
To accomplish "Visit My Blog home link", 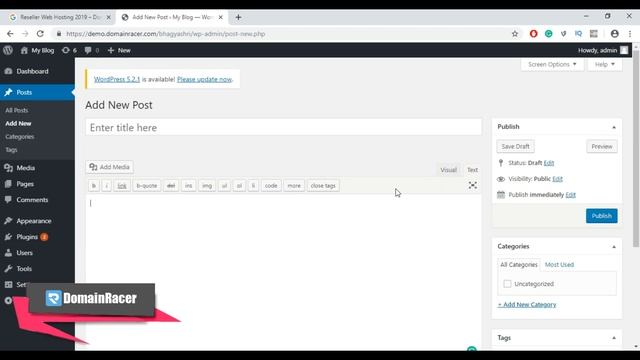I will 38,50.
